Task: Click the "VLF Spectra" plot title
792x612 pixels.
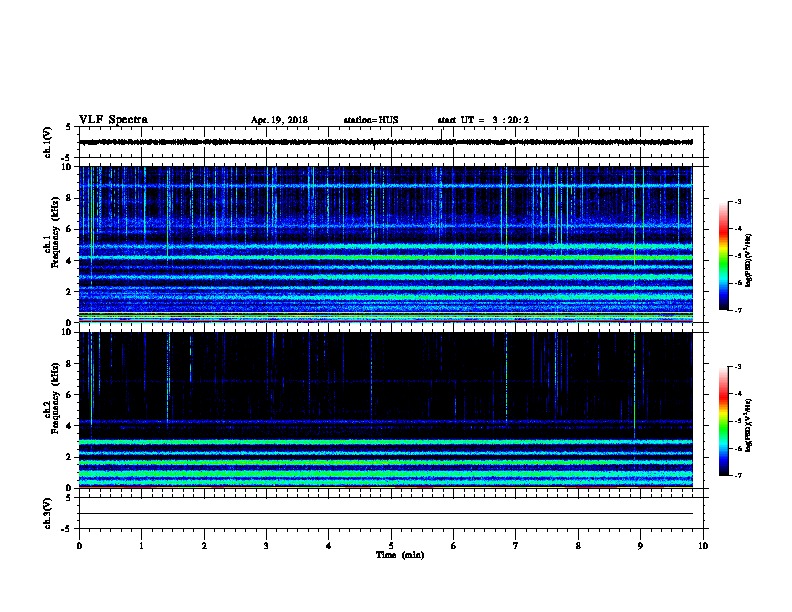Action: click(x=113, y=120)
